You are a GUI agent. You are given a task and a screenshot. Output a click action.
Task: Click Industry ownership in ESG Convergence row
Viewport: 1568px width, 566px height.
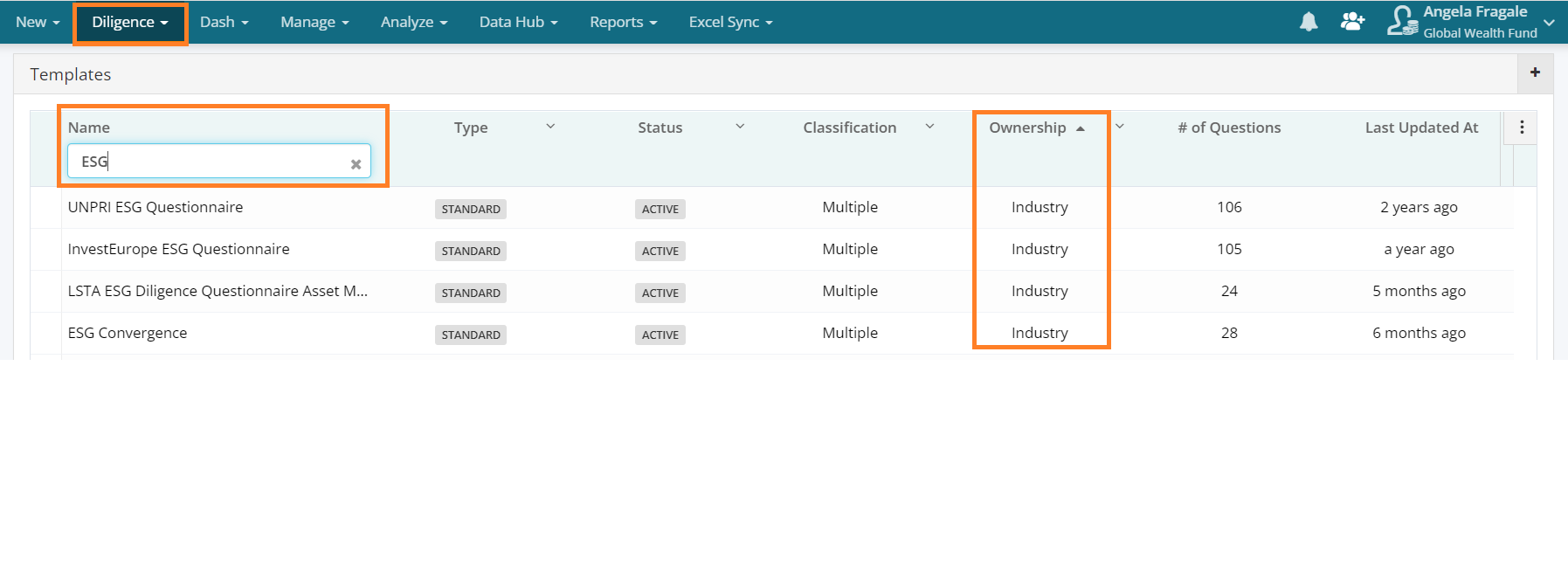coord(1040,333)
